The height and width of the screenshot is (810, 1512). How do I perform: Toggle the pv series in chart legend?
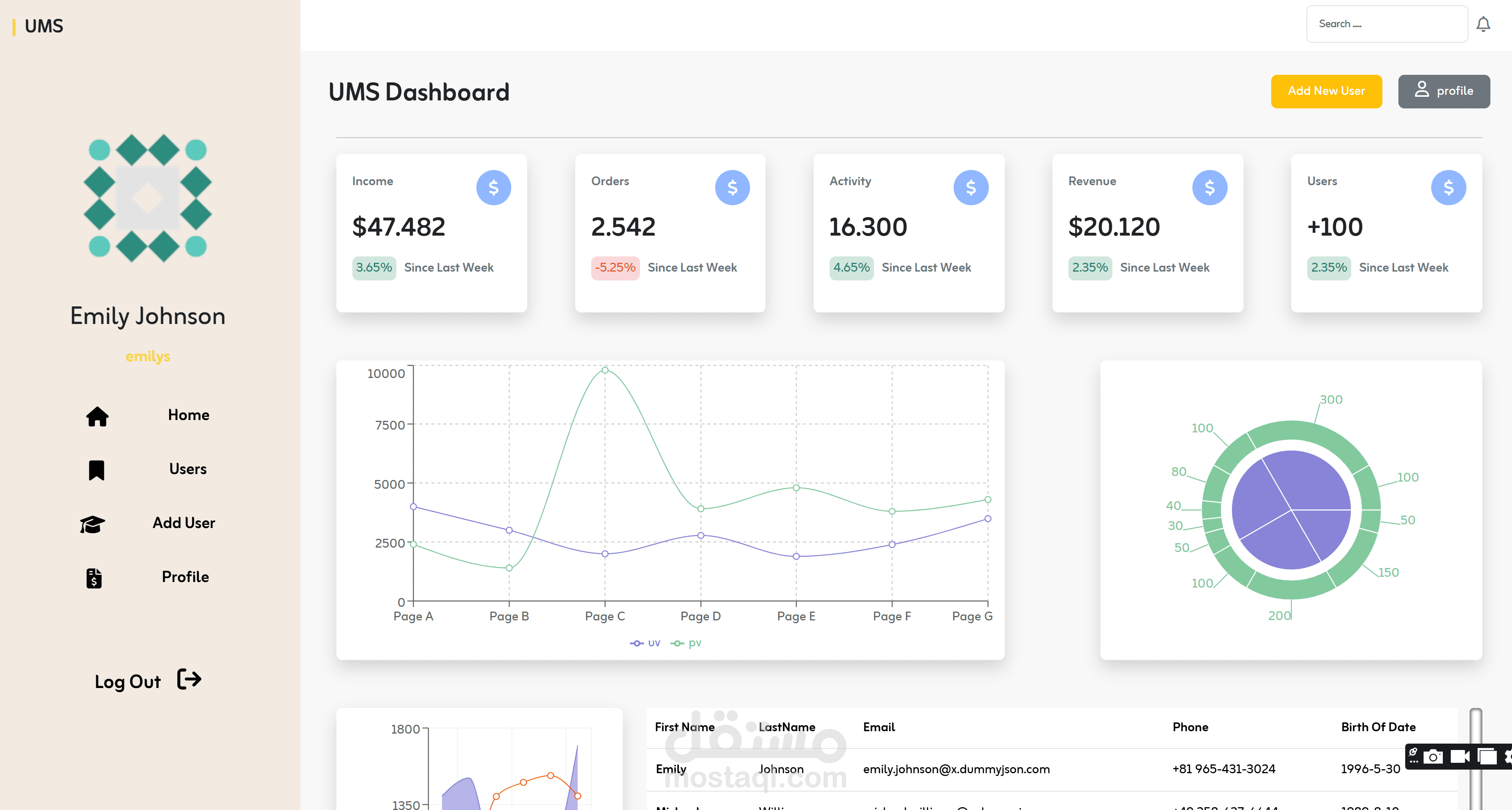click(686, 643)
